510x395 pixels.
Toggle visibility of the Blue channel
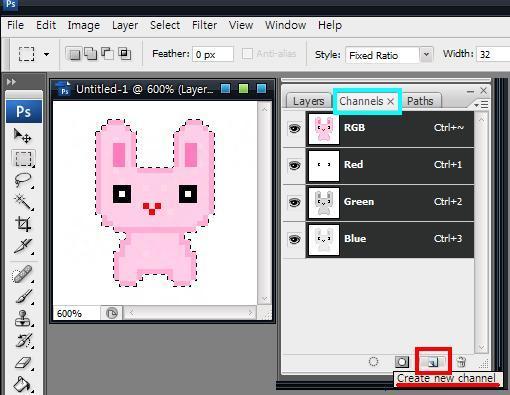(x=294, y=239)
